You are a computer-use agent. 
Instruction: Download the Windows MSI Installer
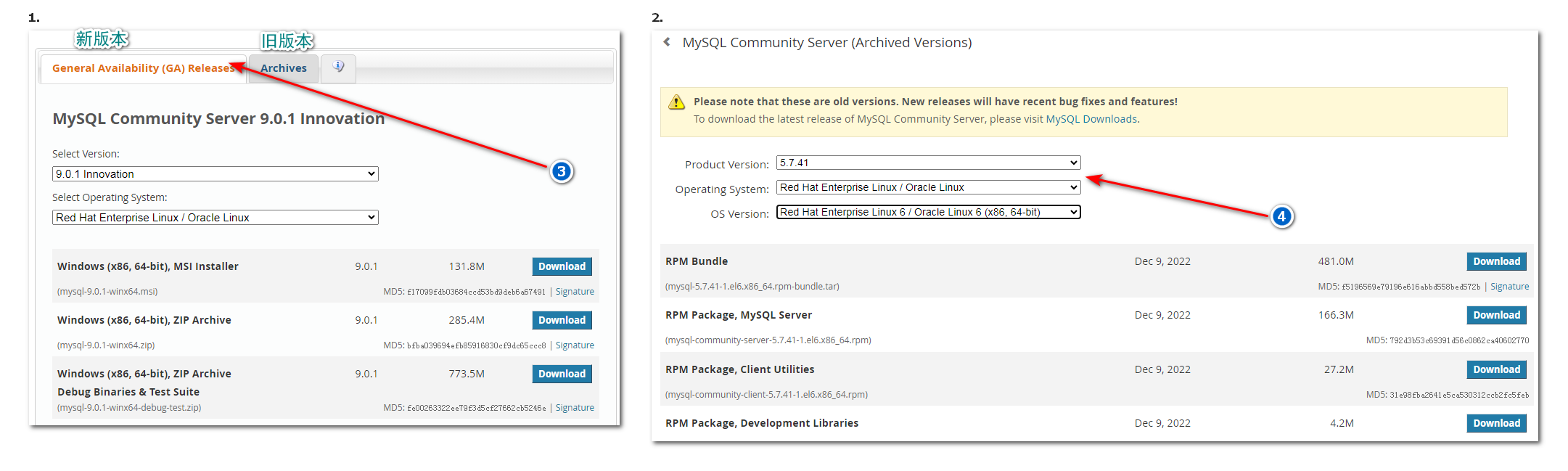tap(562, 266)
